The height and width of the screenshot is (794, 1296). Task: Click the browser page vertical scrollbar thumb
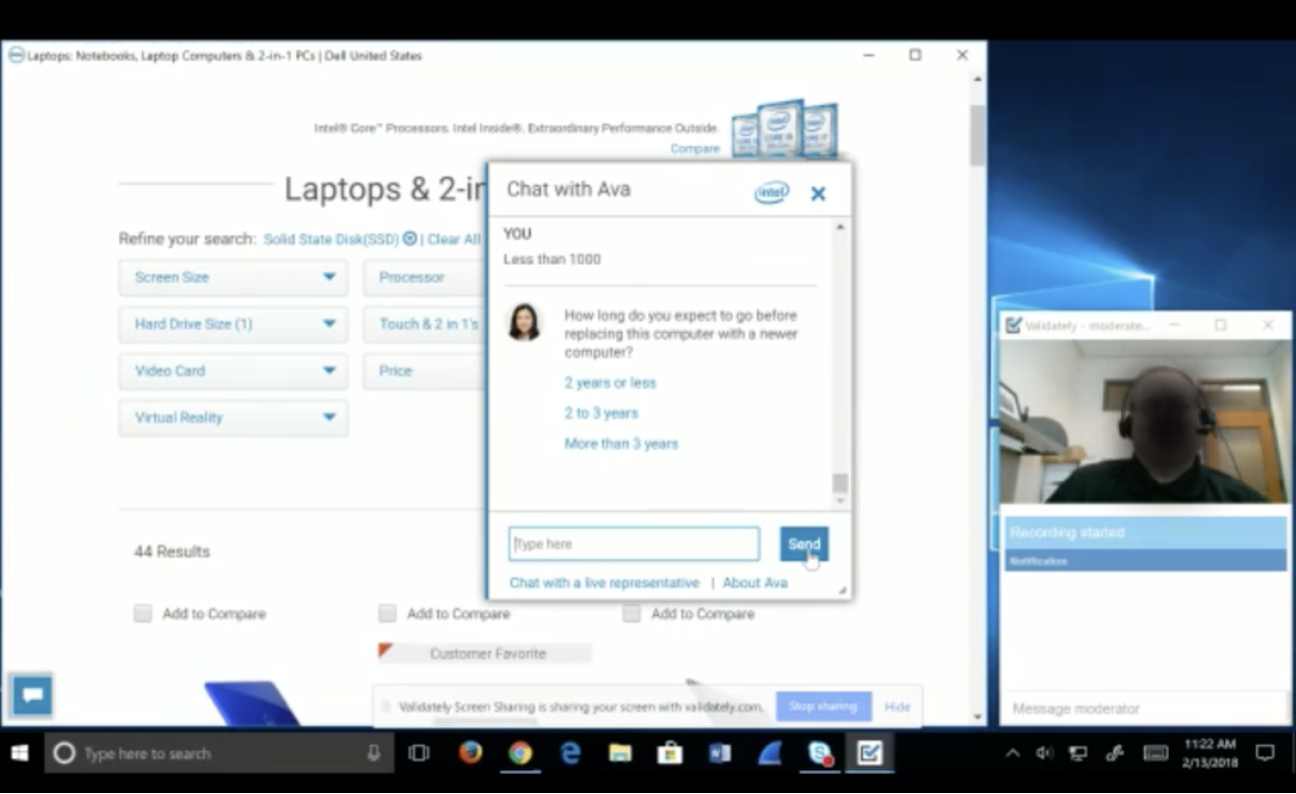[x=977, y=135]
